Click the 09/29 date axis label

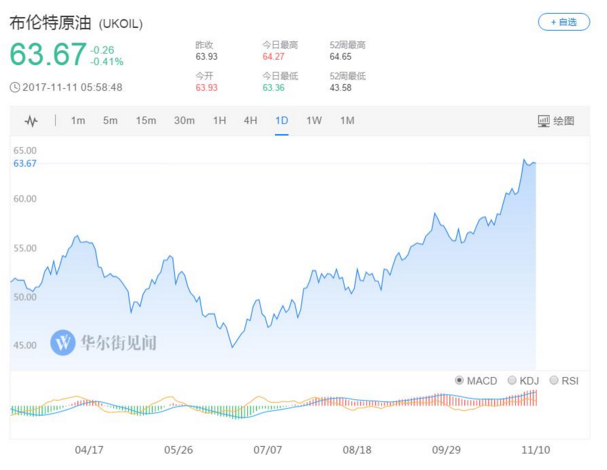click(x=446, y=450)
